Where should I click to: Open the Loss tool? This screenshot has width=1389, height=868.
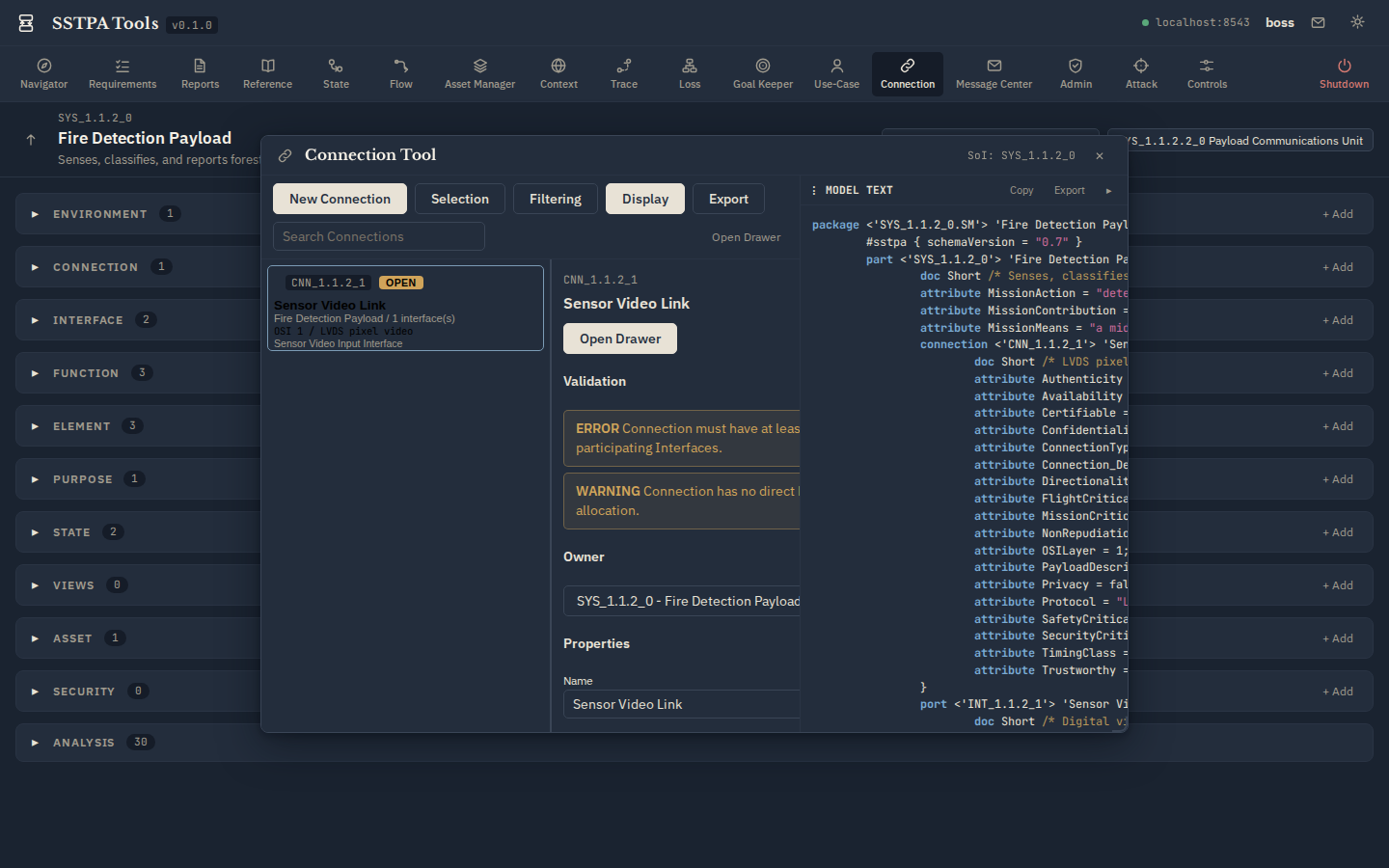(x=690, y=73)
